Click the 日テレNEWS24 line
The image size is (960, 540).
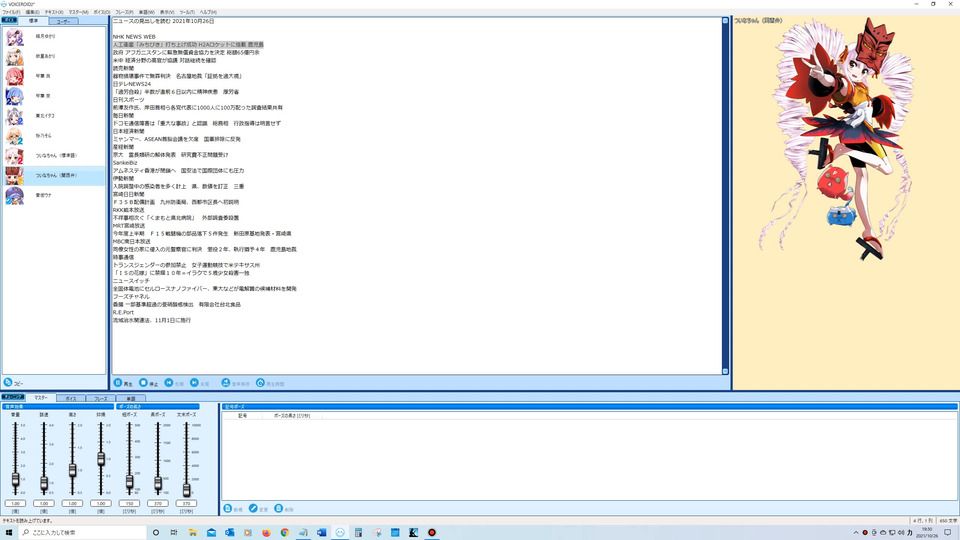click(132, 84)
